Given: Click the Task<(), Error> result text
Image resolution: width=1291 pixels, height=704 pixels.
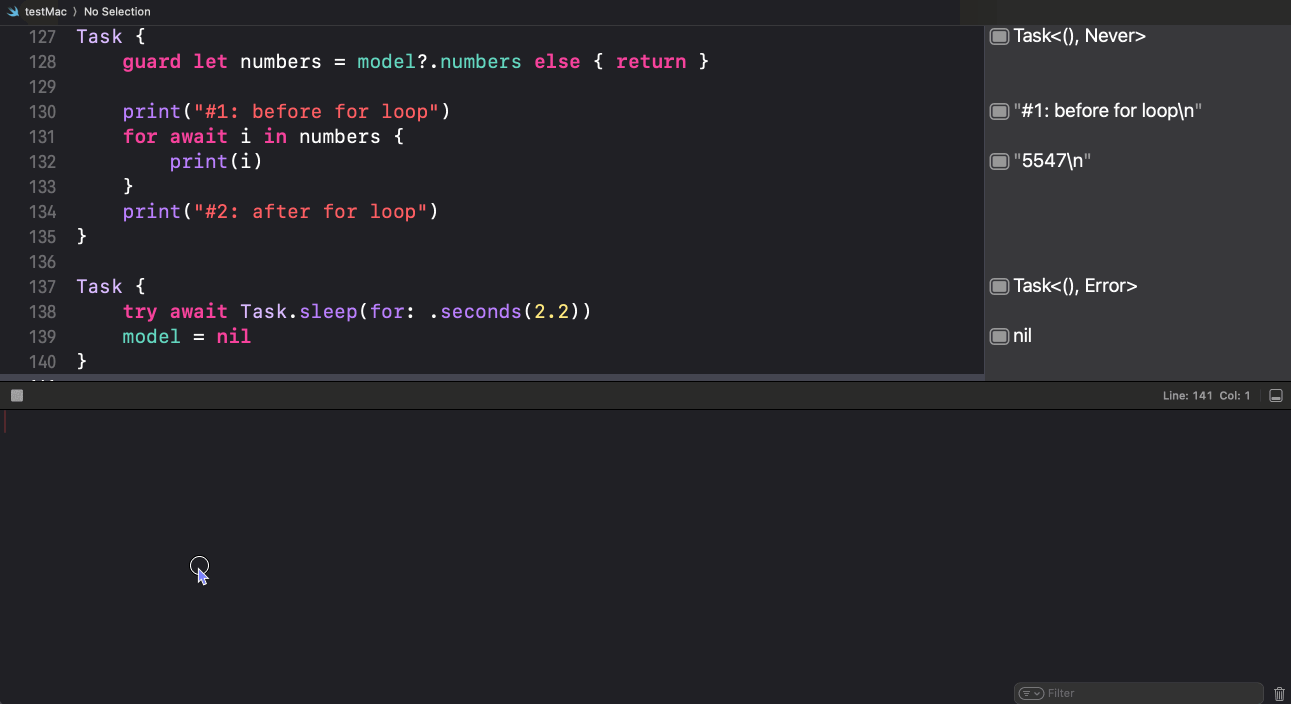Looking at the screenshot, I should [x=1075, y=287].
